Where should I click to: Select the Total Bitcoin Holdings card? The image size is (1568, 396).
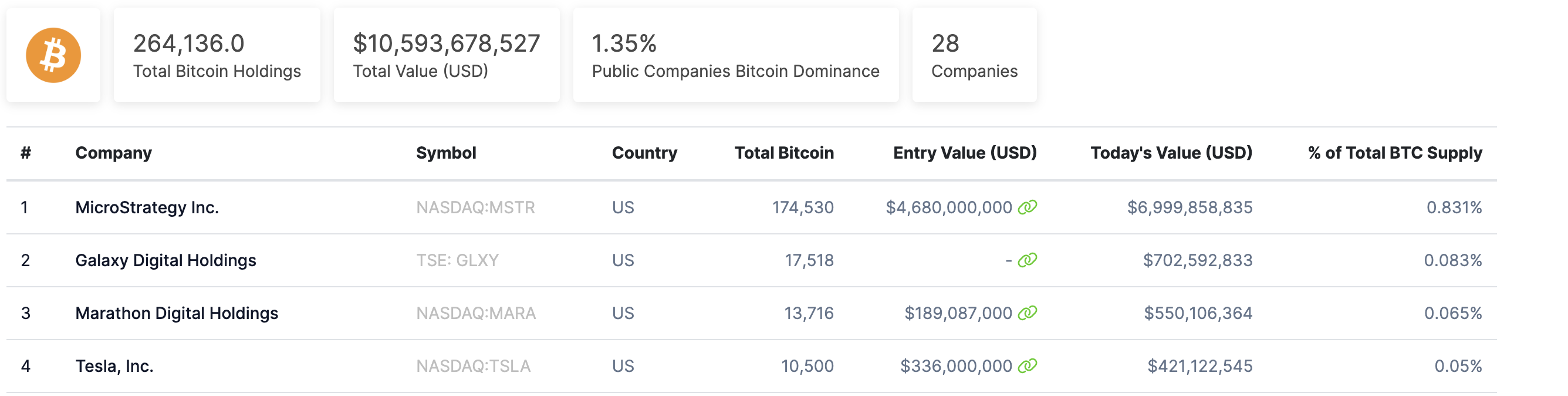[x=217, y=55]
